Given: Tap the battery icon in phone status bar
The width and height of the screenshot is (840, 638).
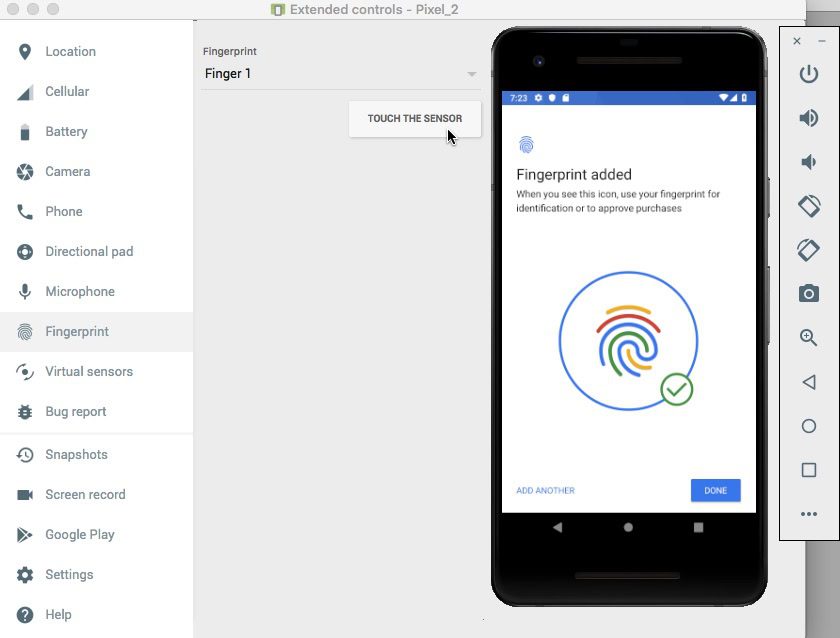Looking at the screenshot, I should tap(744, 98).
